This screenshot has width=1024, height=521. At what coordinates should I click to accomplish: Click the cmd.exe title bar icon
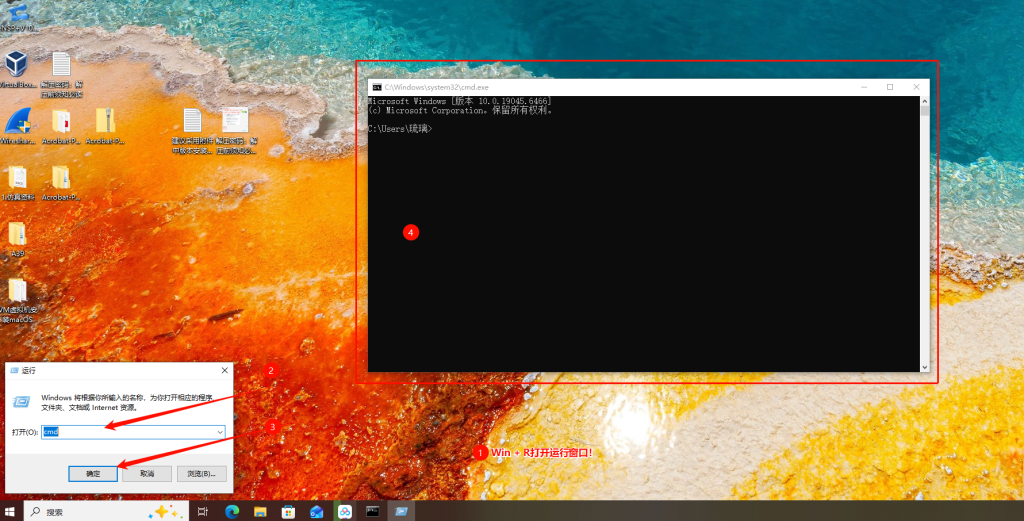377,87
